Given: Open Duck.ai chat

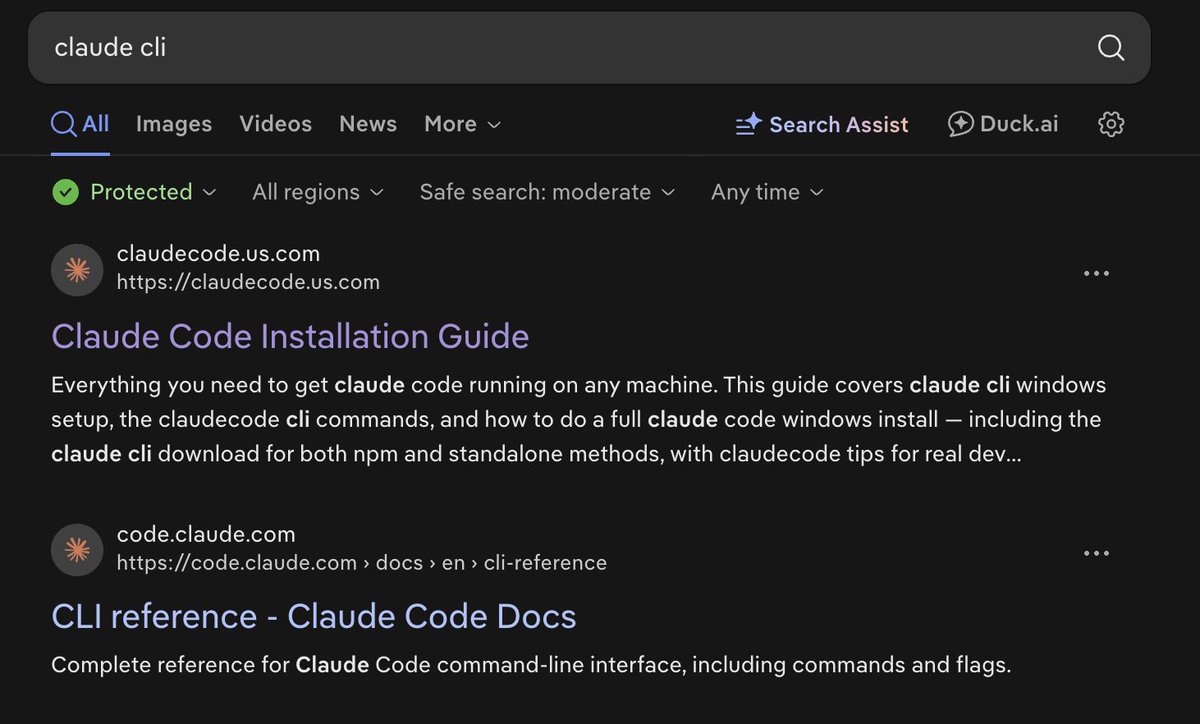Looking at the screenshot, I should click(1003, 124).
